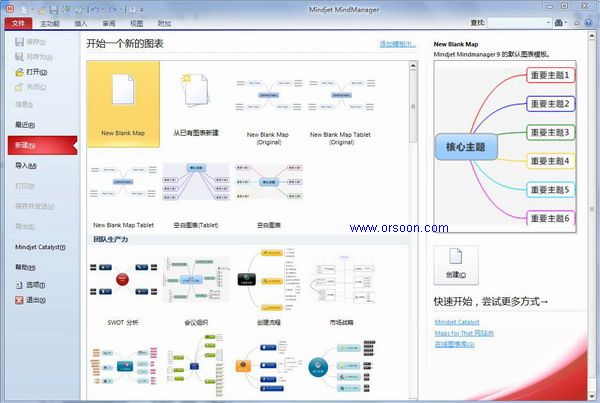Click the 重要主题1 node in the preview

(550, 75)
